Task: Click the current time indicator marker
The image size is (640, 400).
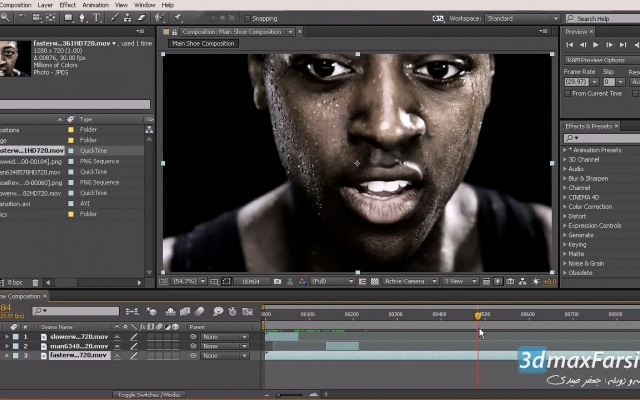Action: 478,316
